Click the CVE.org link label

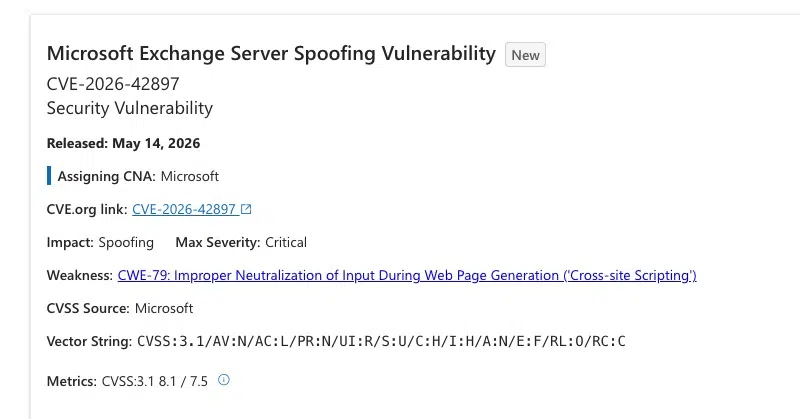click(x=87, y=209)
